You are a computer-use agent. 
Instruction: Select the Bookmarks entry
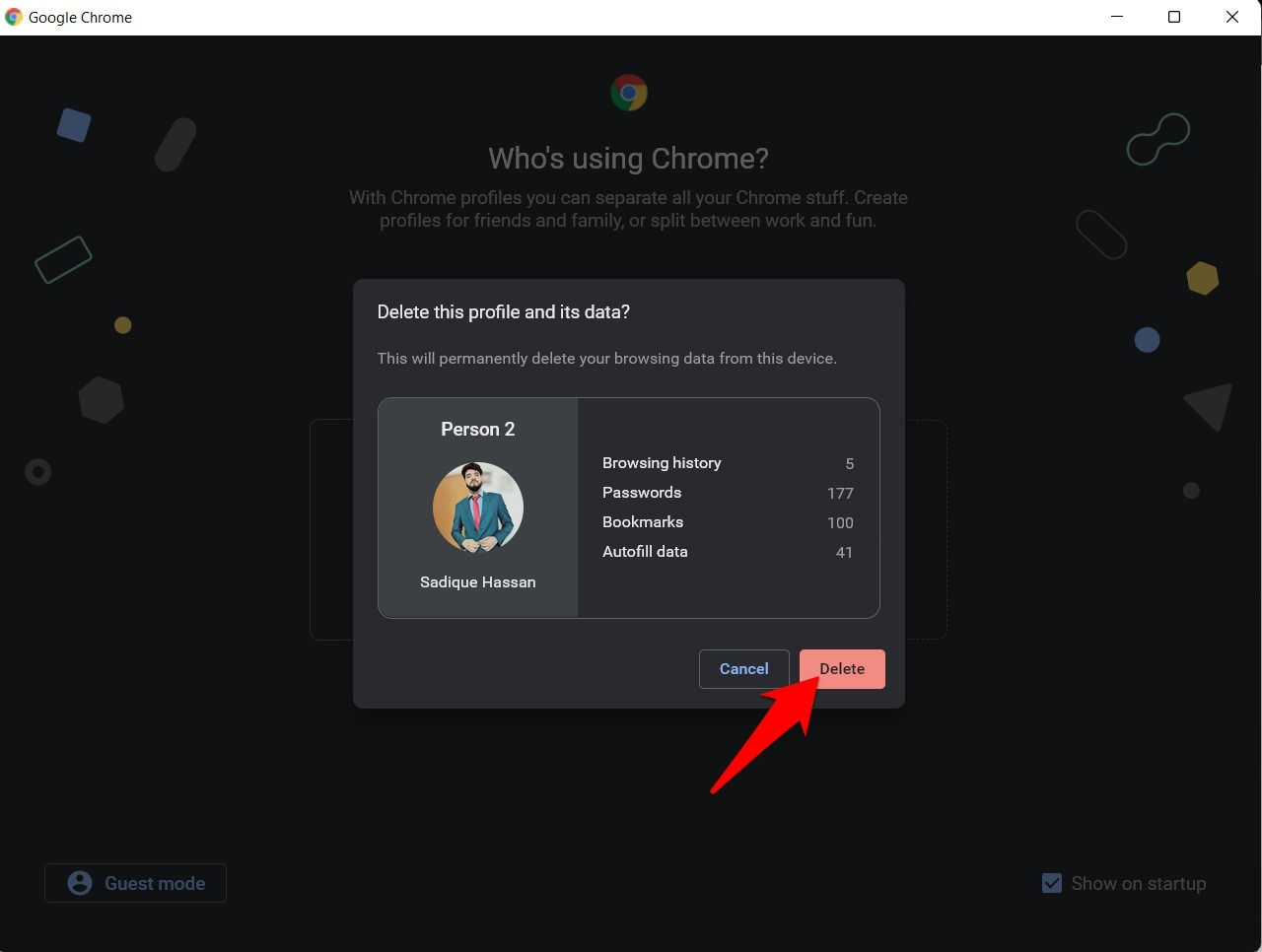[x=643, y=522]
